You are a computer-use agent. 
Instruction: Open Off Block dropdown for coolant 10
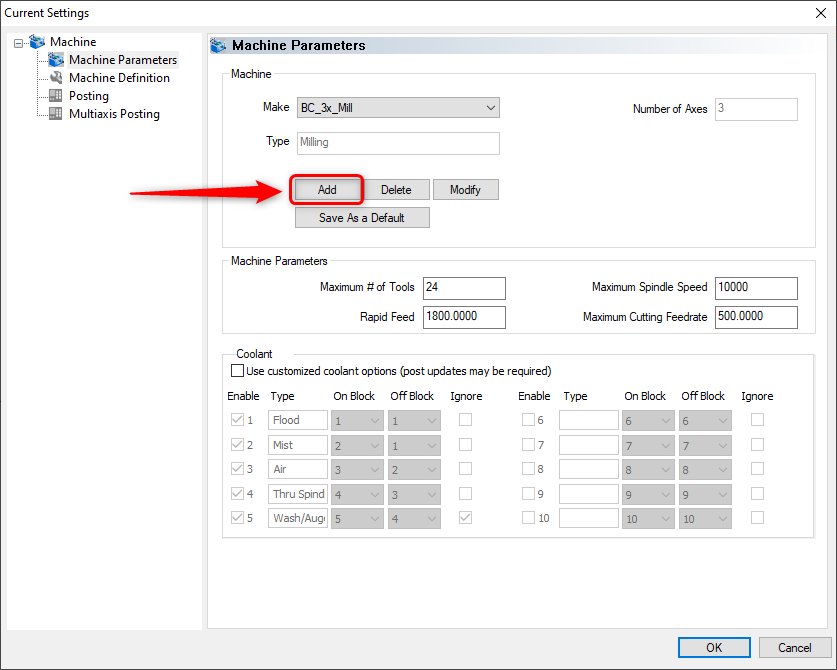click(x=705, y=518)
